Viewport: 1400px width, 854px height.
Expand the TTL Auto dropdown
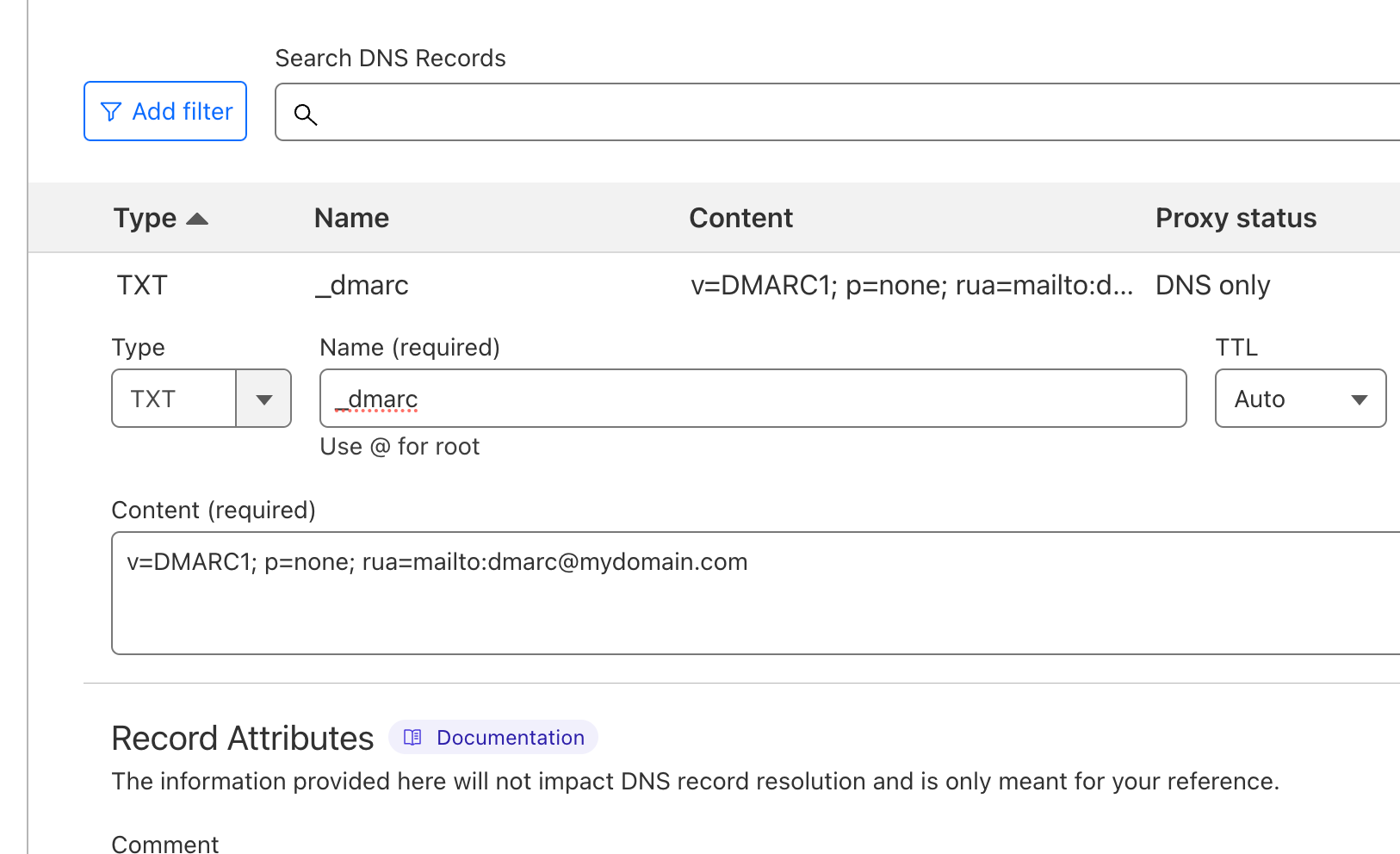tap(1359, 399)
